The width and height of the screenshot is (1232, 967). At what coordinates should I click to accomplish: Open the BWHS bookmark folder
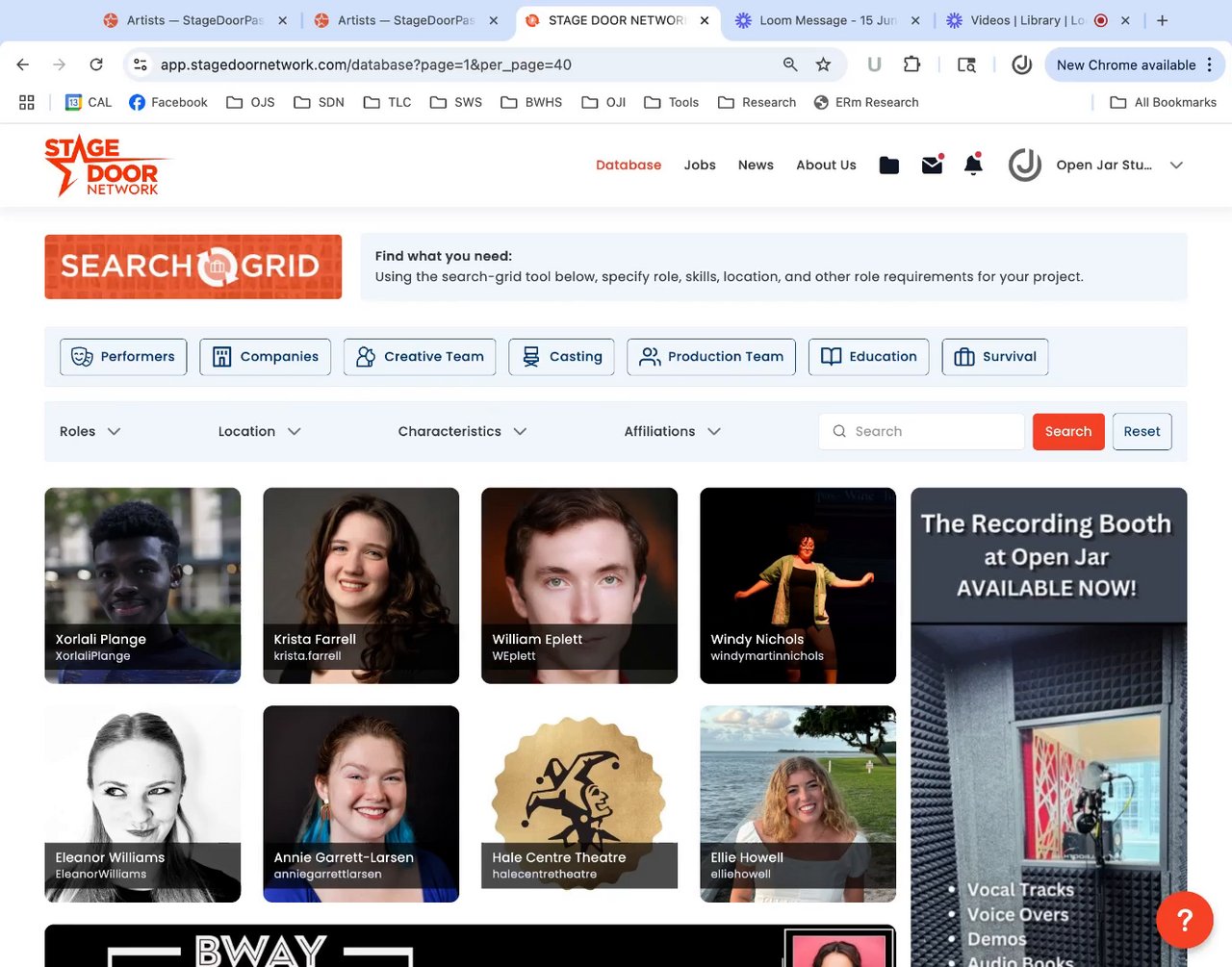531,102
